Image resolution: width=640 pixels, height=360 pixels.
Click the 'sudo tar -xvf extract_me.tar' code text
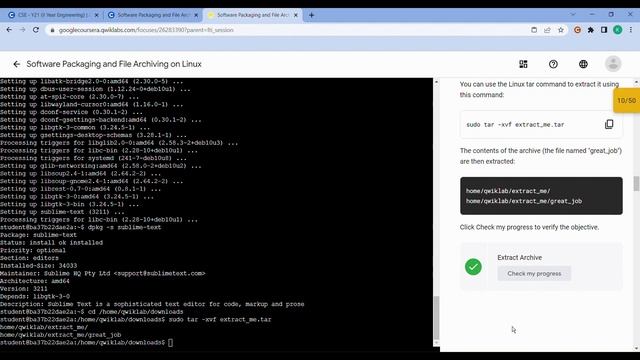point(515,125)
